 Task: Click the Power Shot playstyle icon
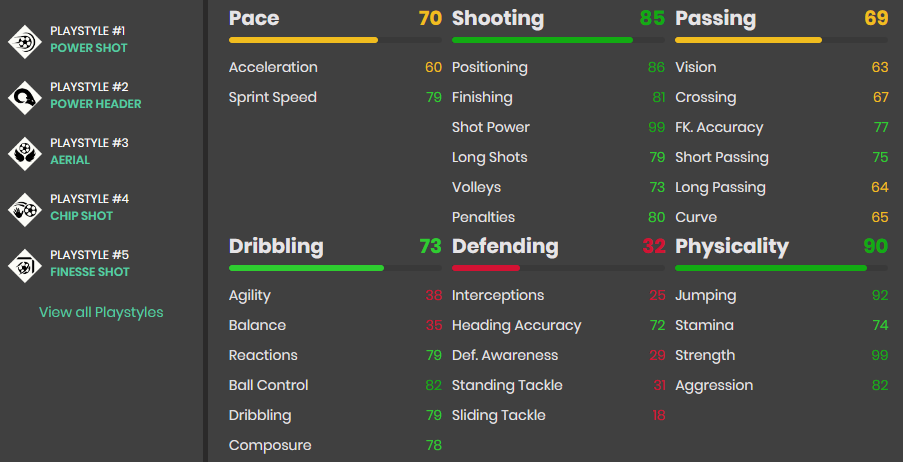[x=25, y=42]
